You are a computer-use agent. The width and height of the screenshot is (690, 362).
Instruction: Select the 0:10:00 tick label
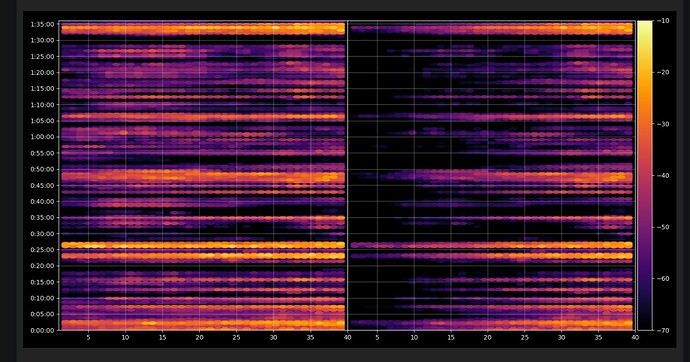pos(42,298)
